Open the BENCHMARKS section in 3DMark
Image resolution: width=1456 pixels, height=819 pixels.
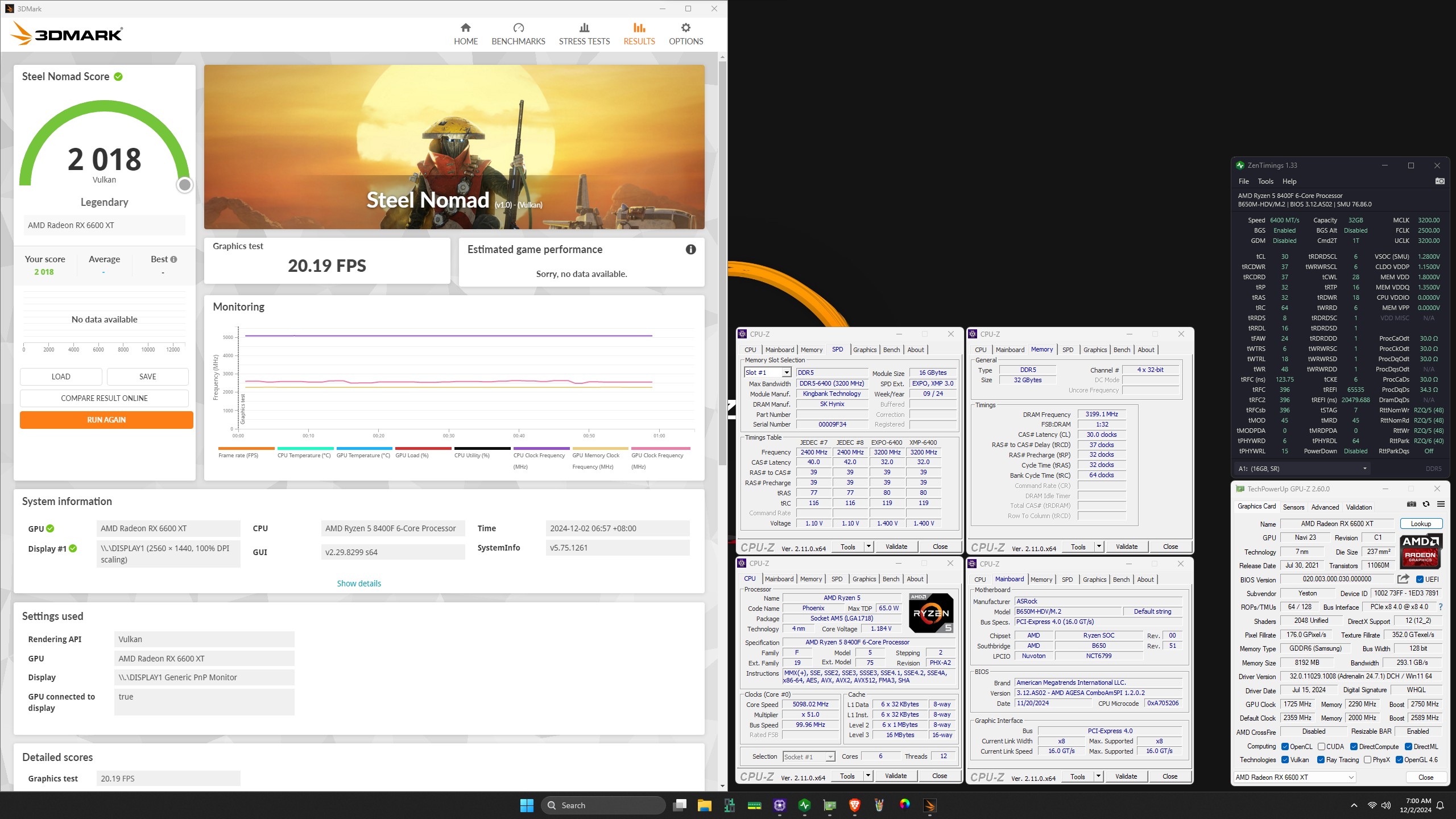click(518, 34)
